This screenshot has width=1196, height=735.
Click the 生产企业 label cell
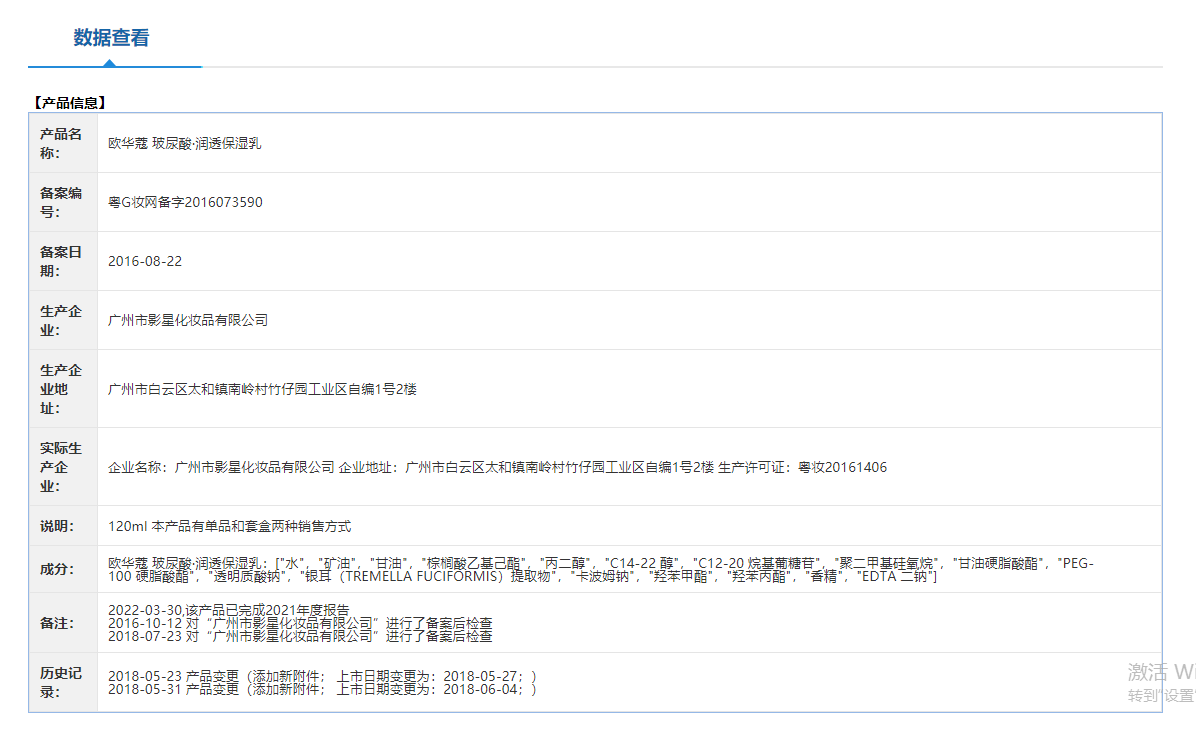63,320
